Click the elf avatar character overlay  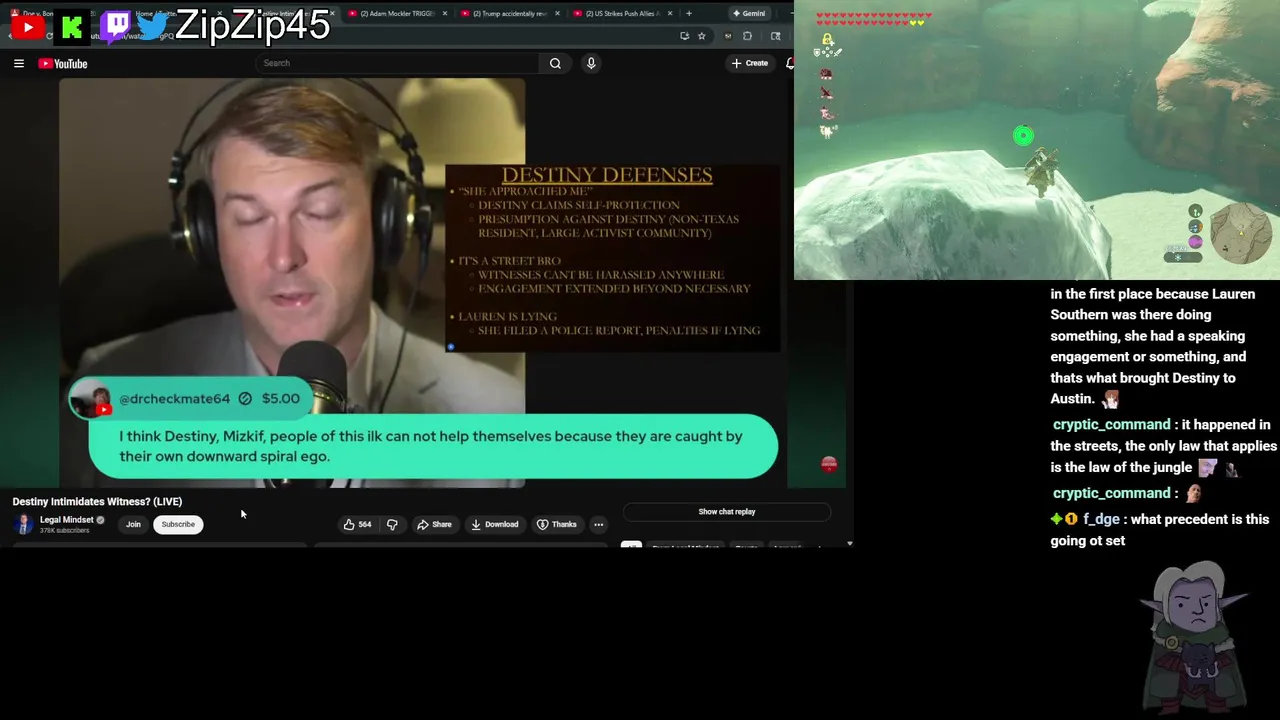[1193, 635]
